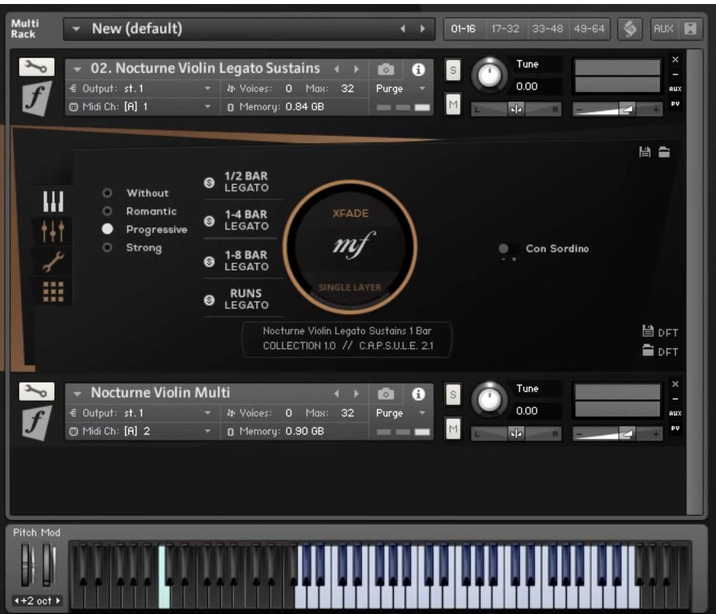The width and height of the screenshot is (716, 614).
Task: Mute Nocturne Violin Multi with M button
Action: click(452, 429)
